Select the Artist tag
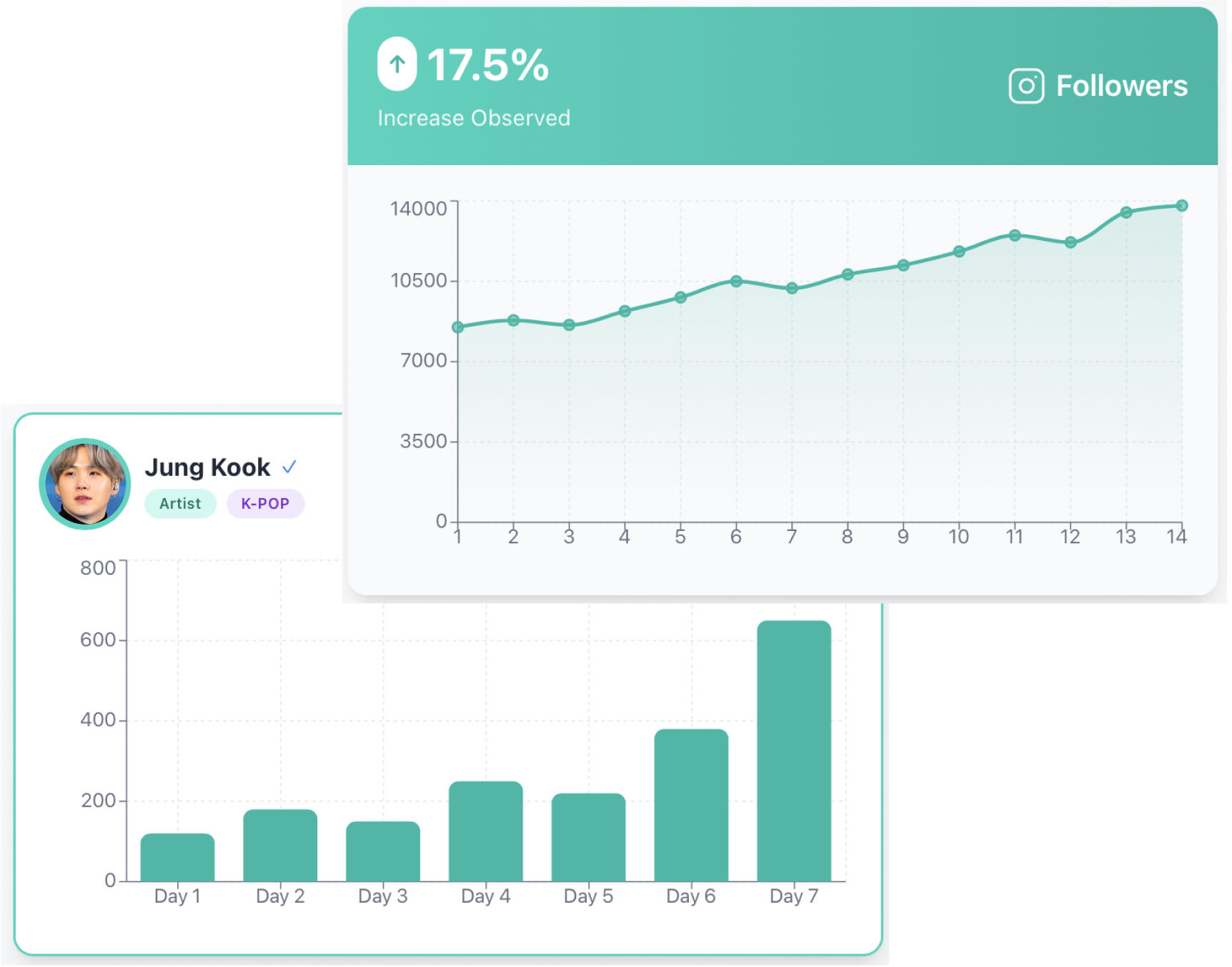The width and height of the screenshot is (1232, 967). coord(180,504)
